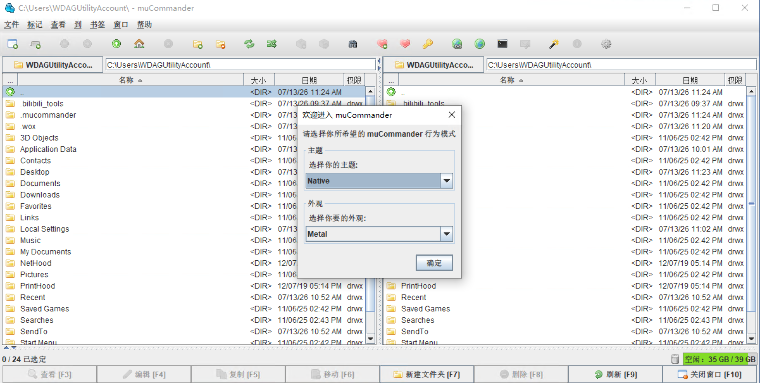Close the 欢迎进入 muCommander dialog

(452, 115)
